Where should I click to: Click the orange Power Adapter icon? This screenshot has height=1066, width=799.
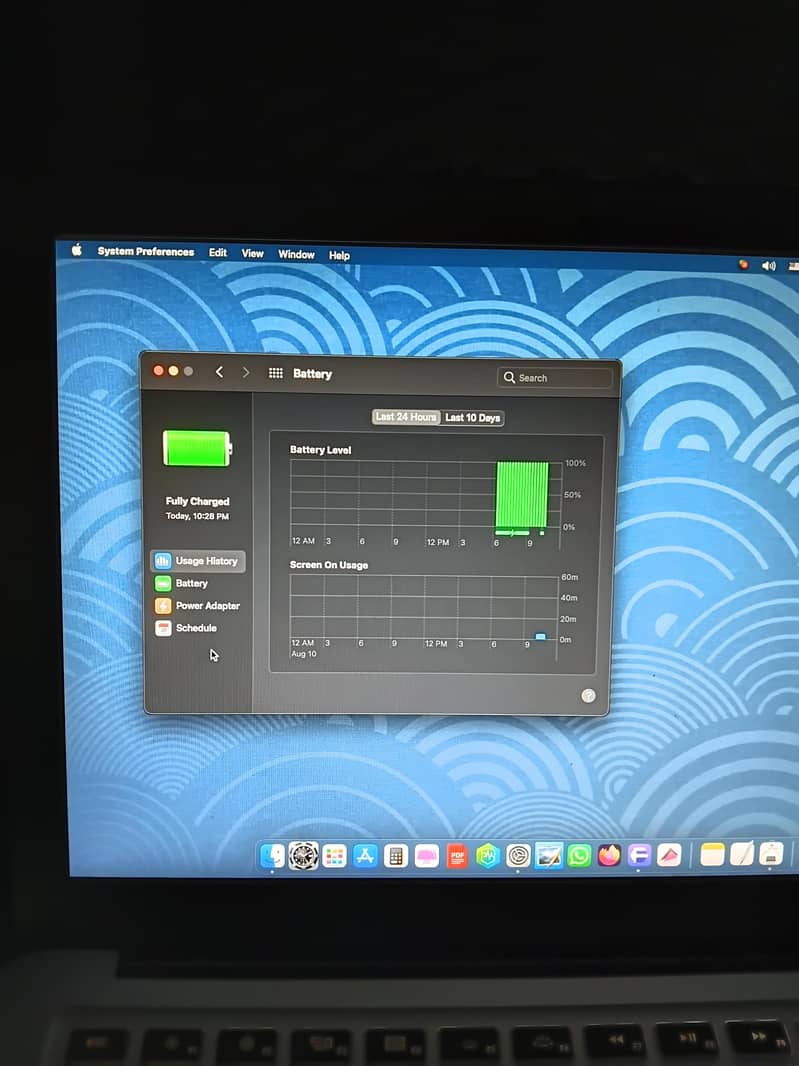tap(163, 606)
